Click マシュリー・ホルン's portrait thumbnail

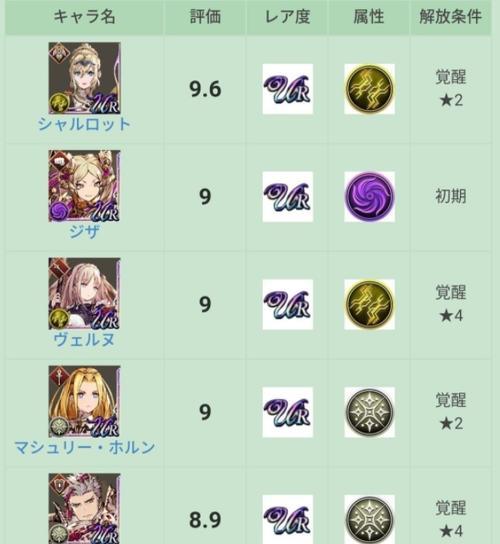(x=84, y=401)
